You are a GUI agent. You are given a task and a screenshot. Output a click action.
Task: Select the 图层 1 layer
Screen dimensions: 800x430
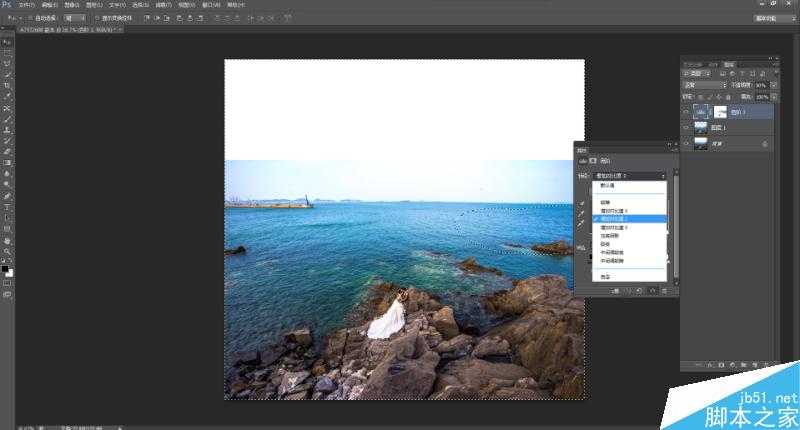pos(728,128)
